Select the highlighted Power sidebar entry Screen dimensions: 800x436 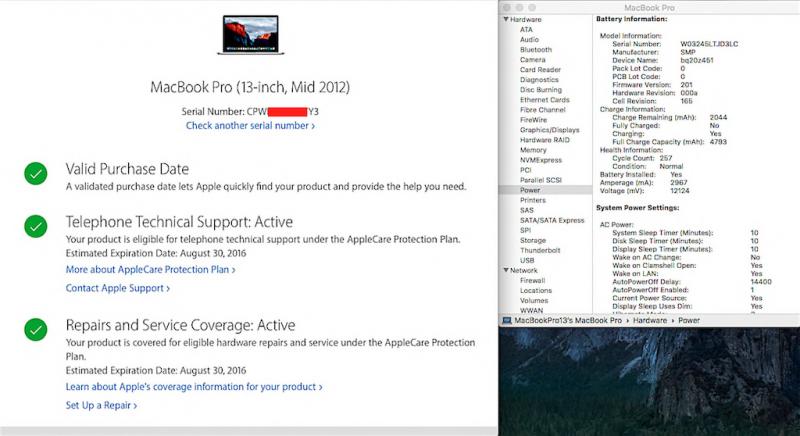pyautogui.click(x=545, y=190)
